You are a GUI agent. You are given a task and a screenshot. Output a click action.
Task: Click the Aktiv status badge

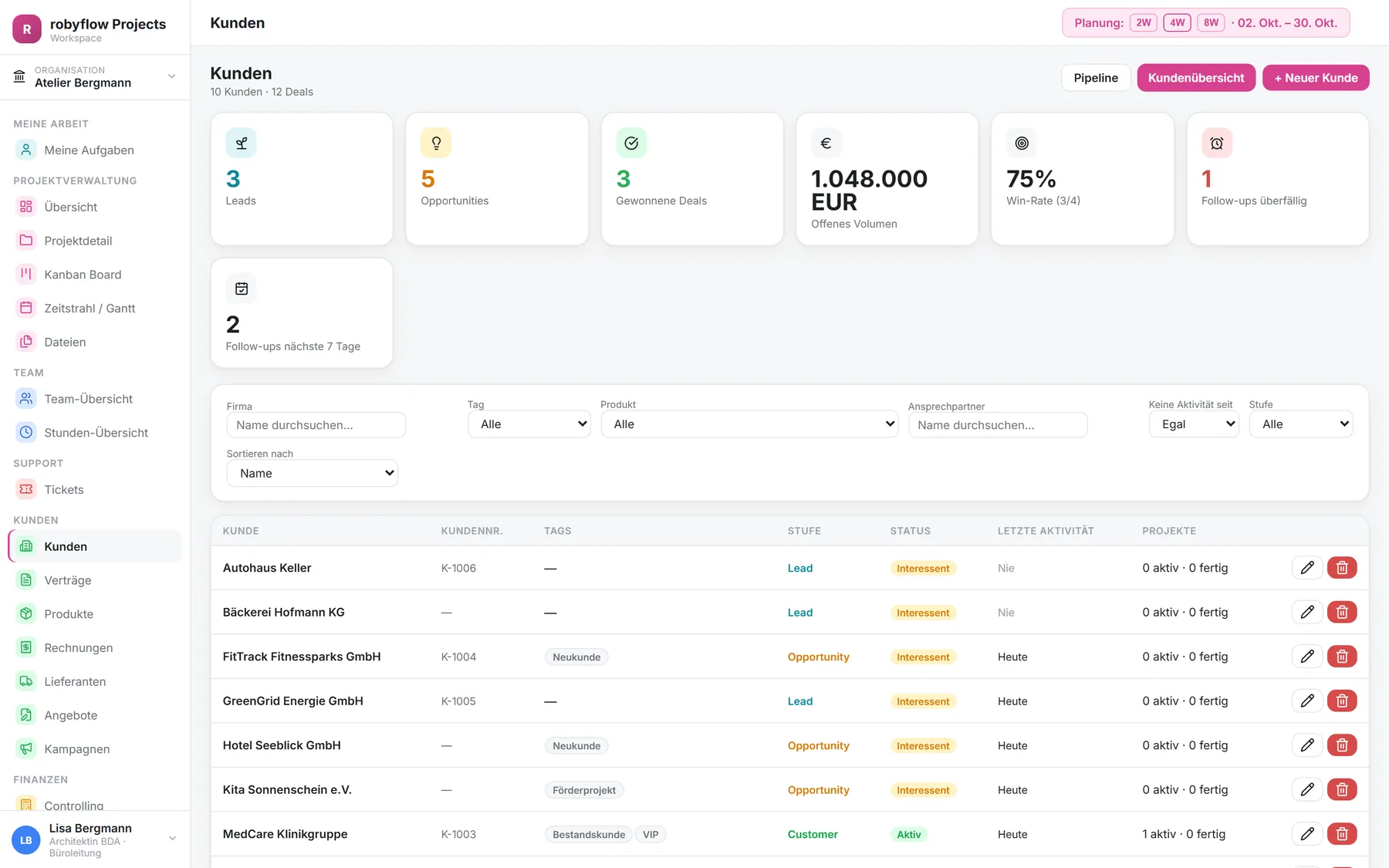909,835
